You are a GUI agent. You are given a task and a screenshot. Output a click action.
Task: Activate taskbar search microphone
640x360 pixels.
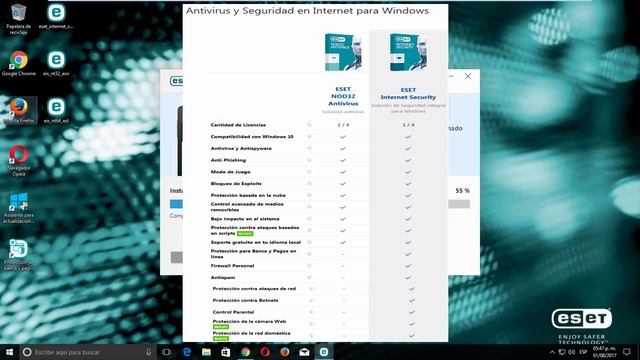click(149, 352)
